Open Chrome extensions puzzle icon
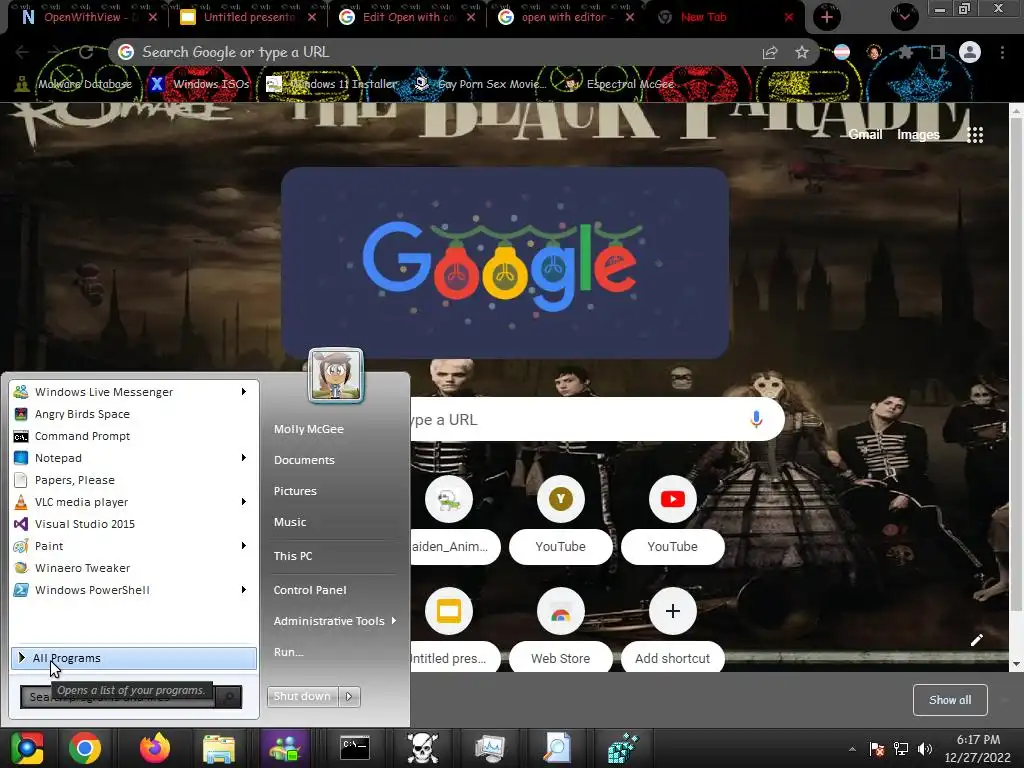The height and width of the screenshot is (768, 1024). (x=906, y=52)
